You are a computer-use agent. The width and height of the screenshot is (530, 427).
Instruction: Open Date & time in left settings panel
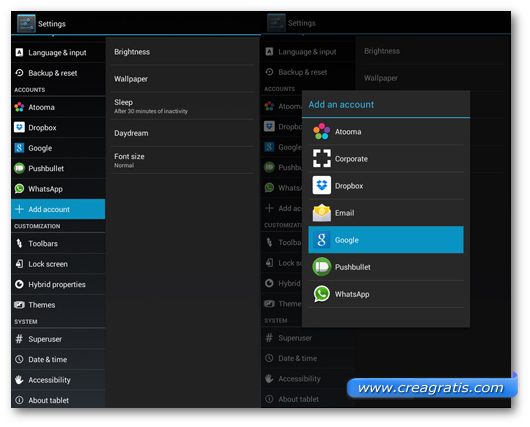[x=58, y=359]
